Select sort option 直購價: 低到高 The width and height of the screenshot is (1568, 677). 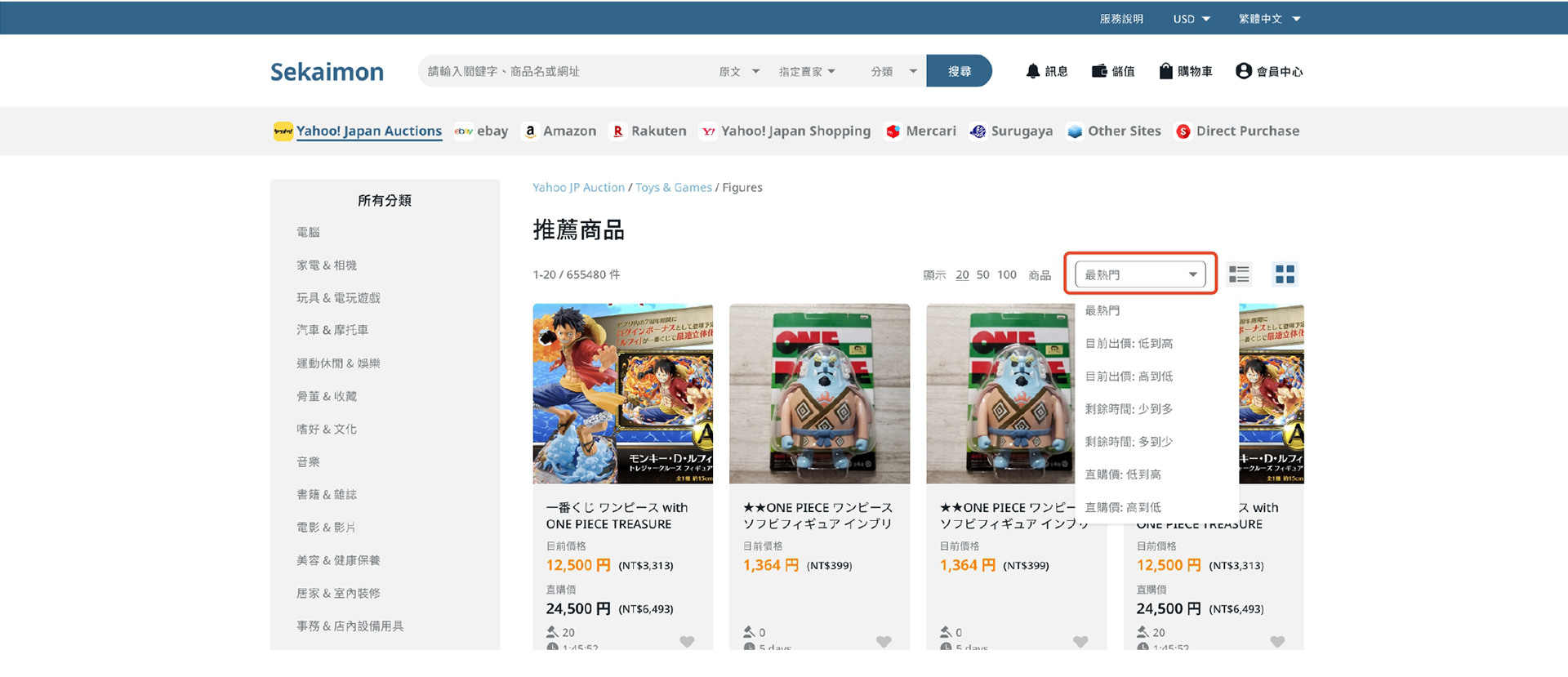pyautogui.click(x=1123, y=474)
